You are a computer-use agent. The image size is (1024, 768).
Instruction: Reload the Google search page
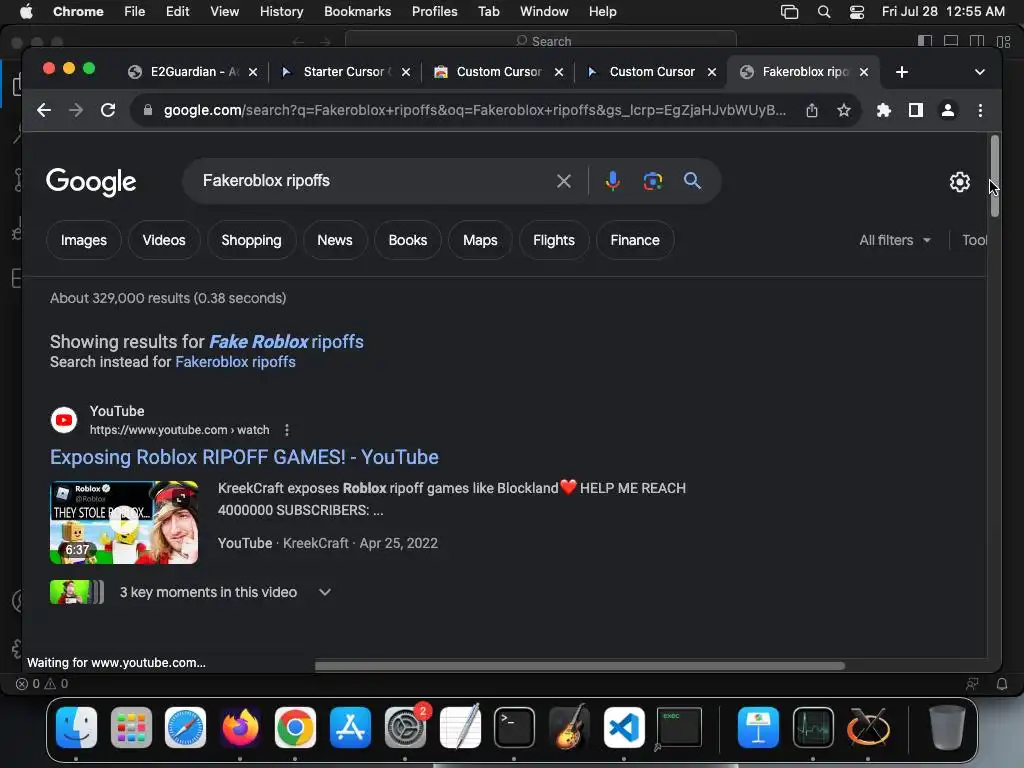(x=108, y=110)
